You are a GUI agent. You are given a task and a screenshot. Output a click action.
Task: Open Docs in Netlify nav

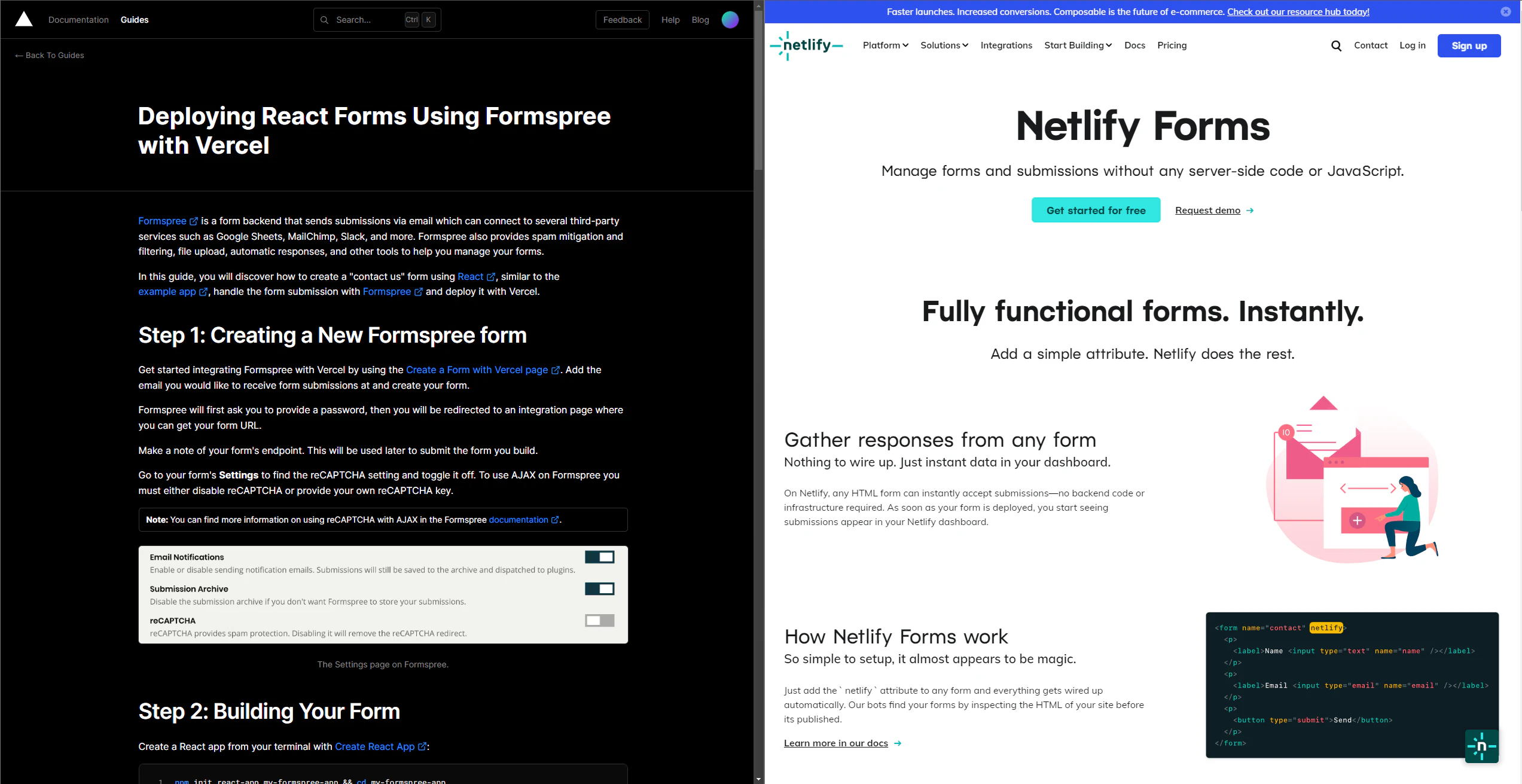1134,45
